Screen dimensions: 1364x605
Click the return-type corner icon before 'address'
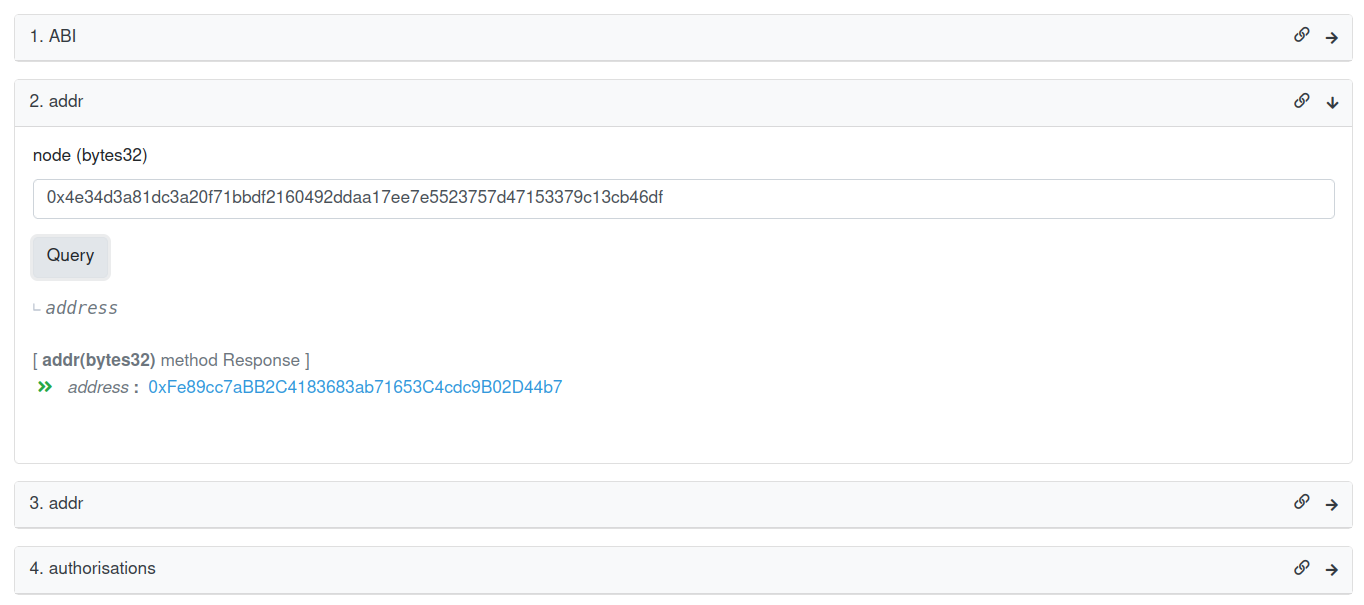coord(37,308)
